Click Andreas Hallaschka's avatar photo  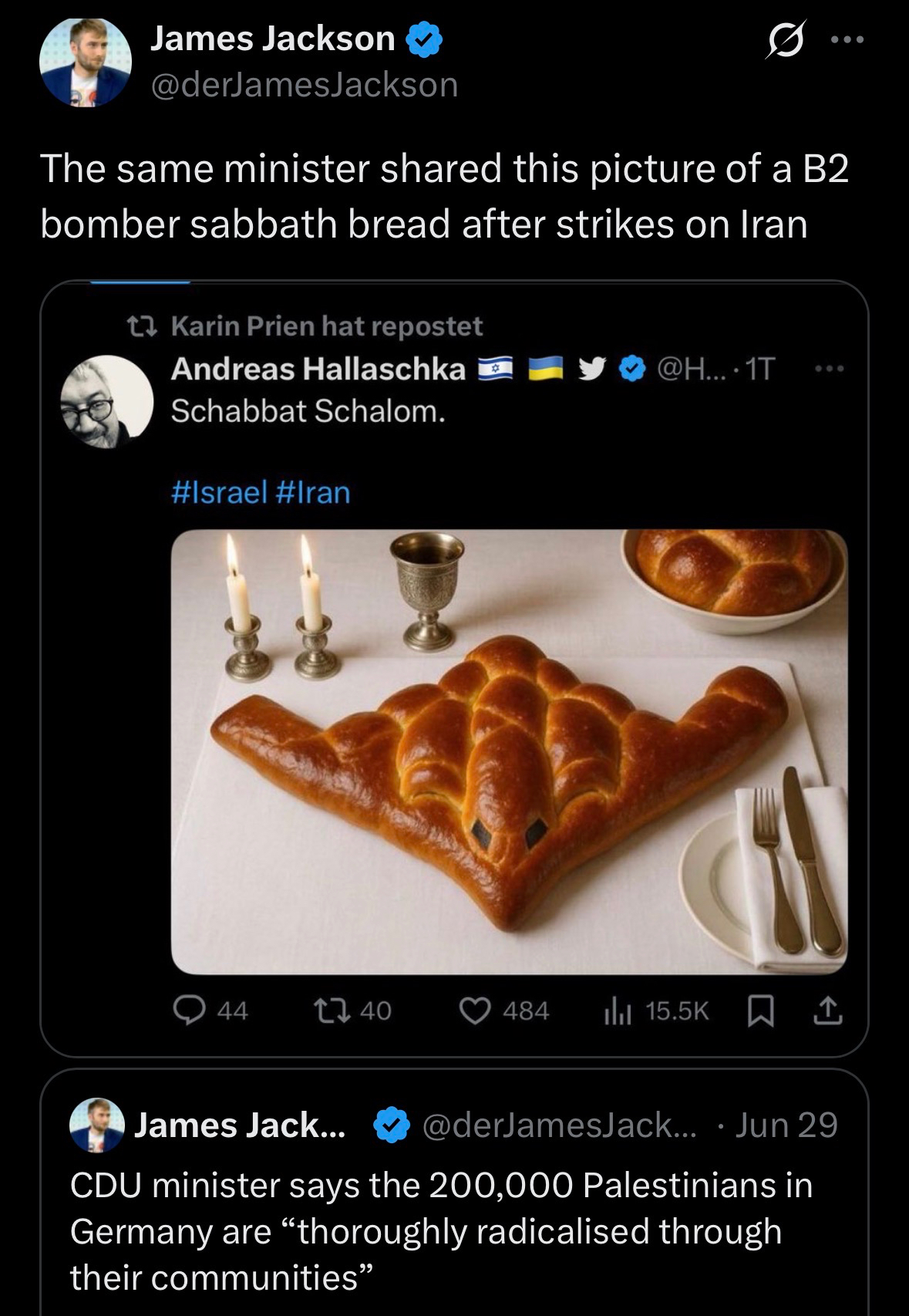coord(106,401)
